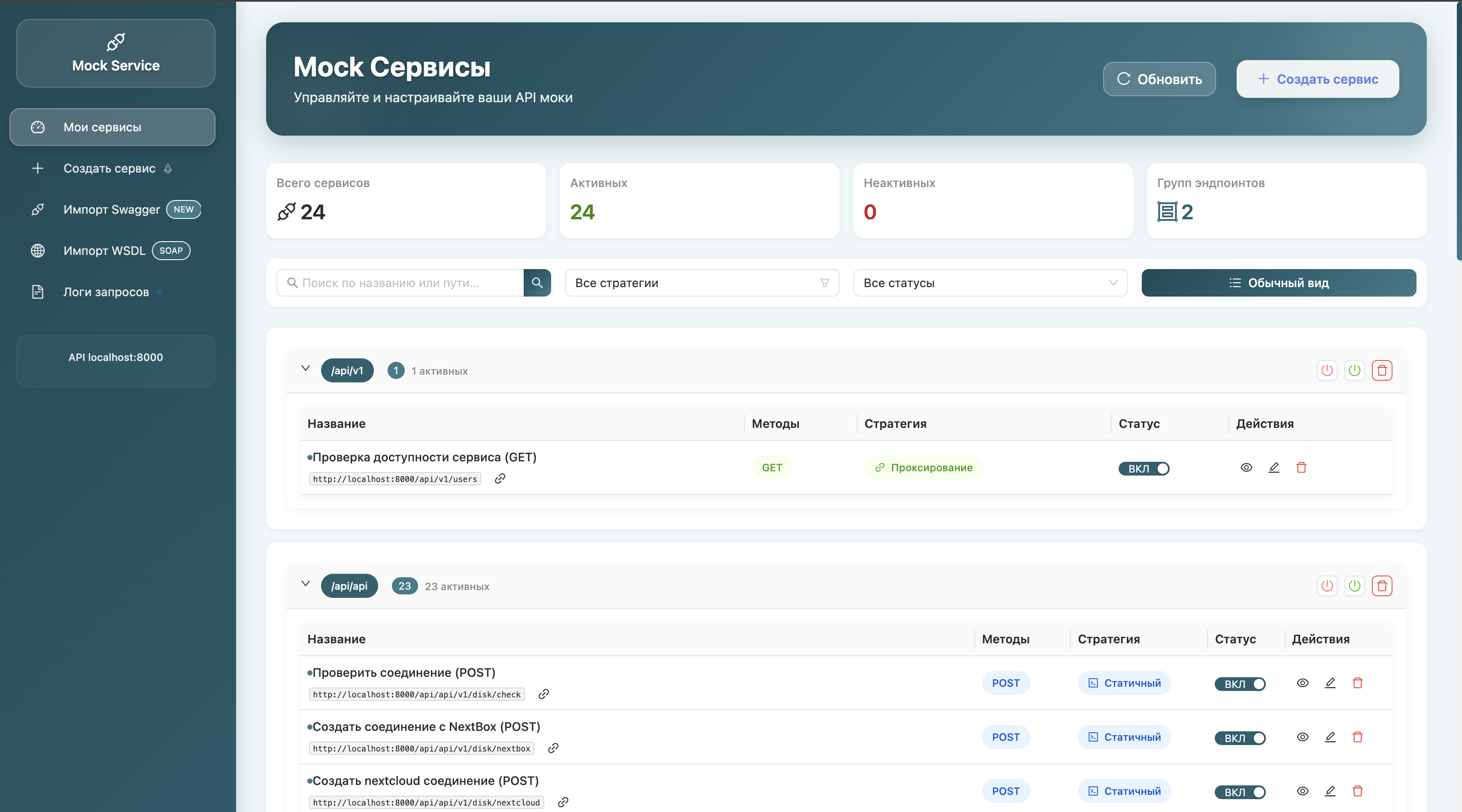Copy link for /api/v1/users endpoint

pos(500,479)
